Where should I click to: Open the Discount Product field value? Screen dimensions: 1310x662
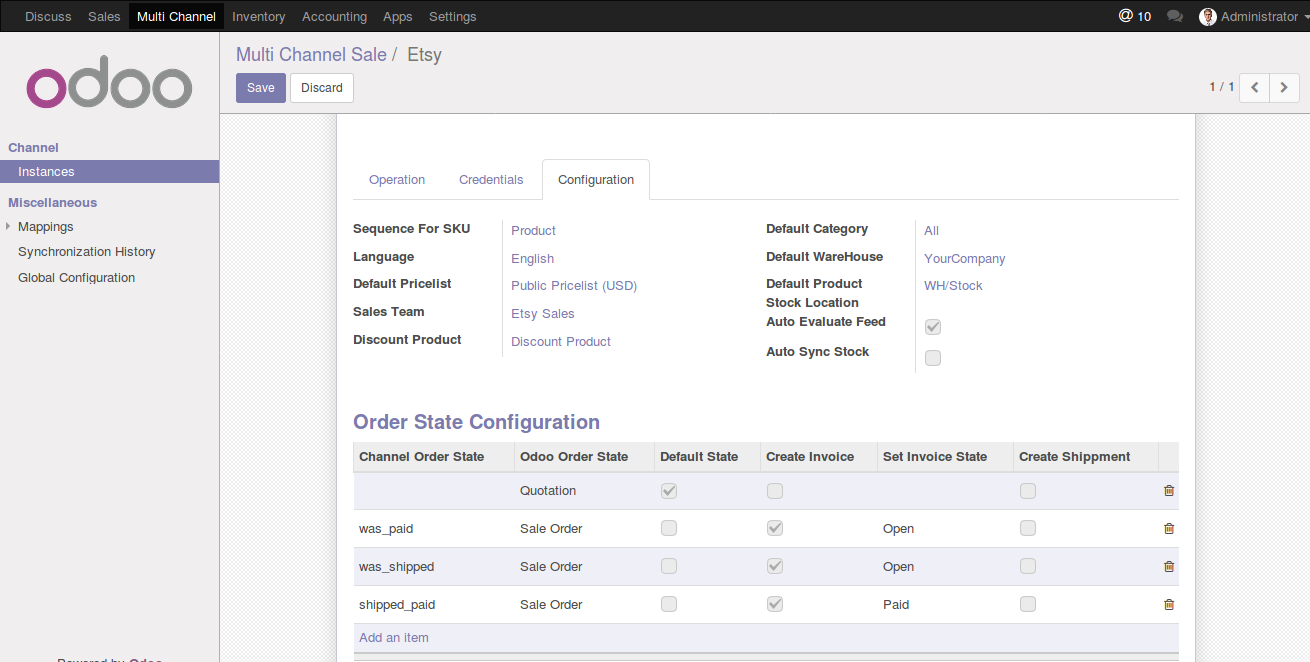click(561, 341)
